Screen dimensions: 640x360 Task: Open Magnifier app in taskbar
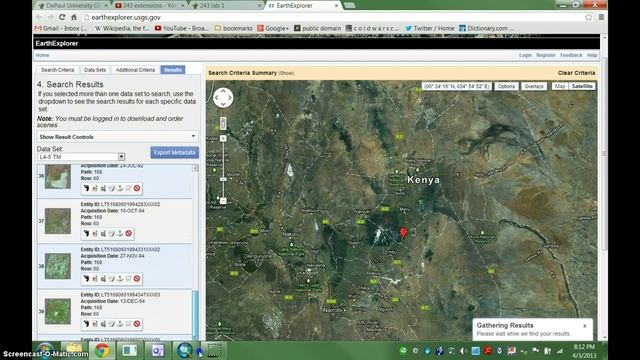tap(184, 351)
